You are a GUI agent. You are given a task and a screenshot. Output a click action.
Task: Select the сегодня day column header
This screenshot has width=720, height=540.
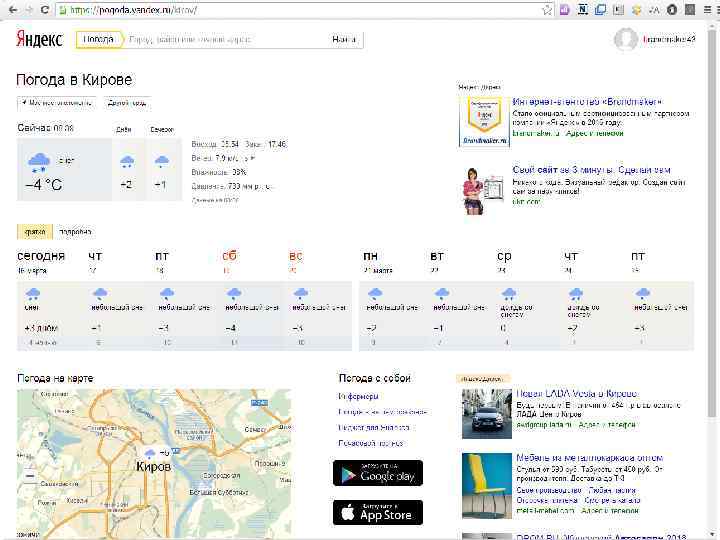coord(41,256)
